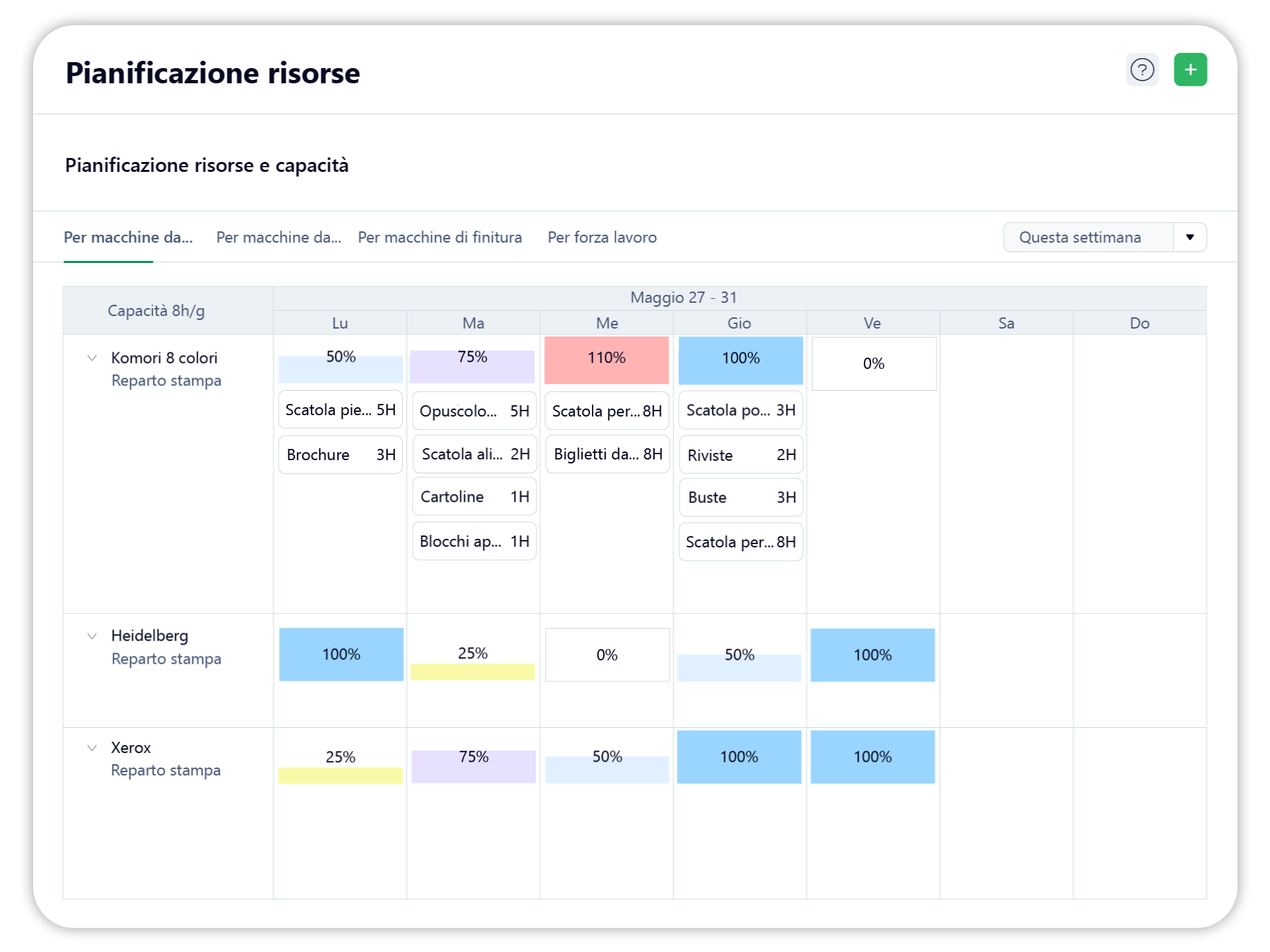Open the Riviste 2H job card
Screen dimensions: 1270x952
[x=740, y=455]
